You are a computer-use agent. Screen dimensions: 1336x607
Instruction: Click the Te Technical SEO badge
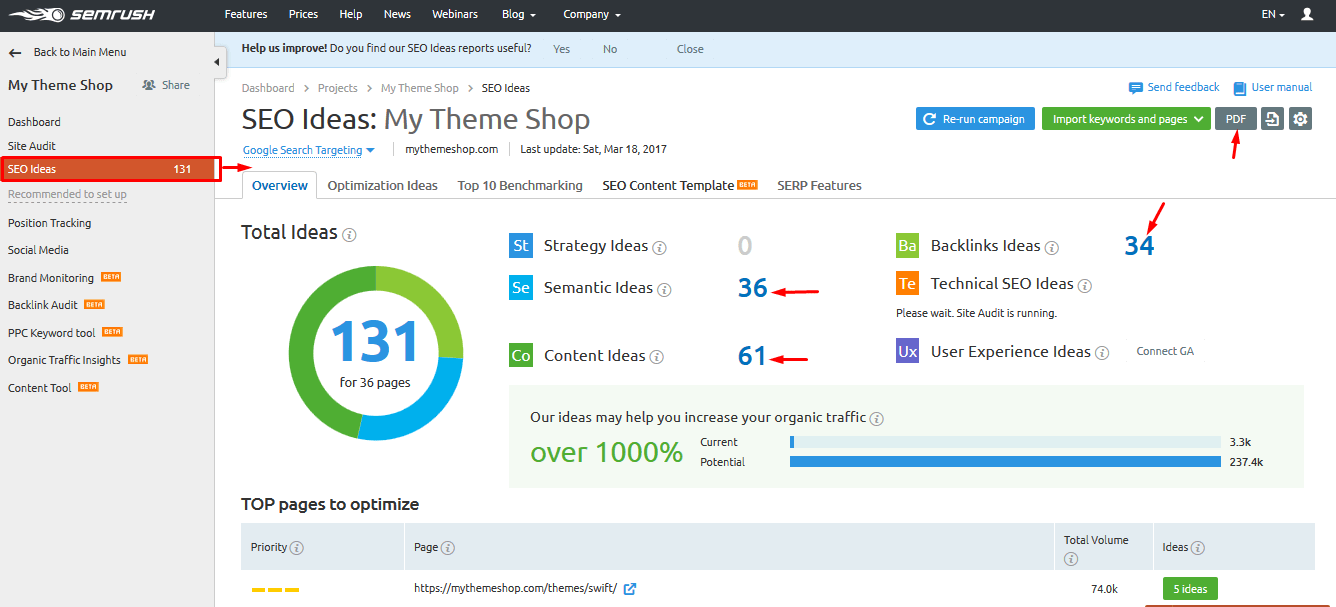[x=907, y=284]
